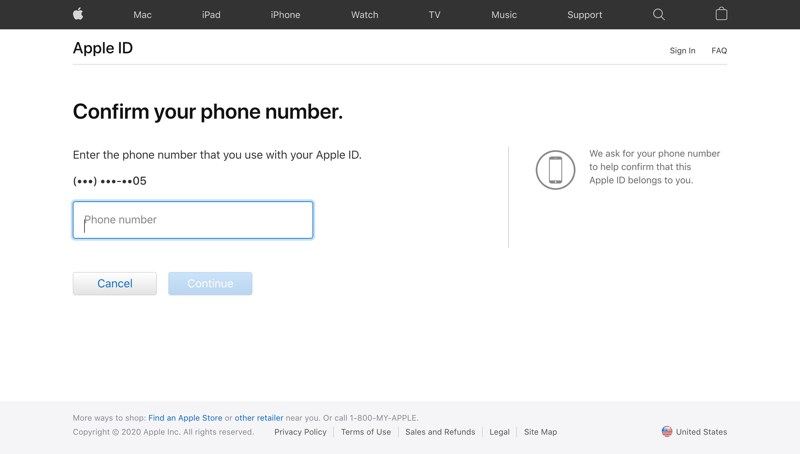Click the Apple logo in the navigation bar
The image size is (800, 454).
point(78,14)
